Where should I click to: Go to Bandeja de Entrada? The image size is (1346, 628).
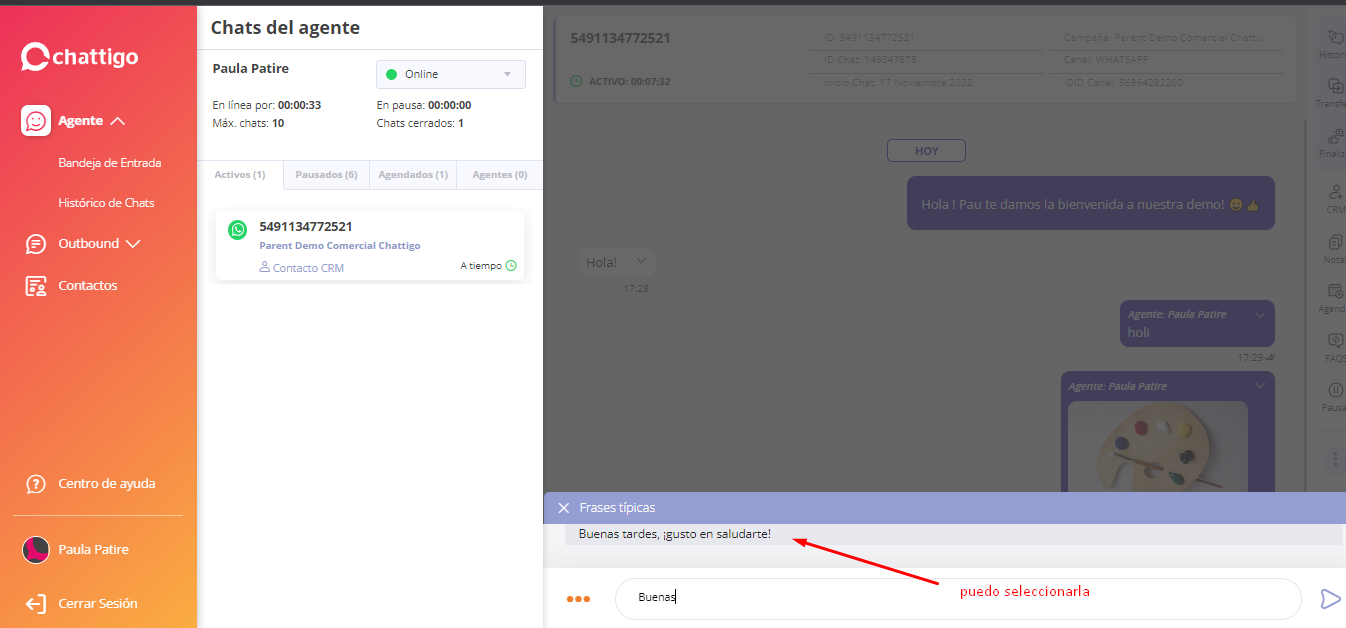pos(109,163)
